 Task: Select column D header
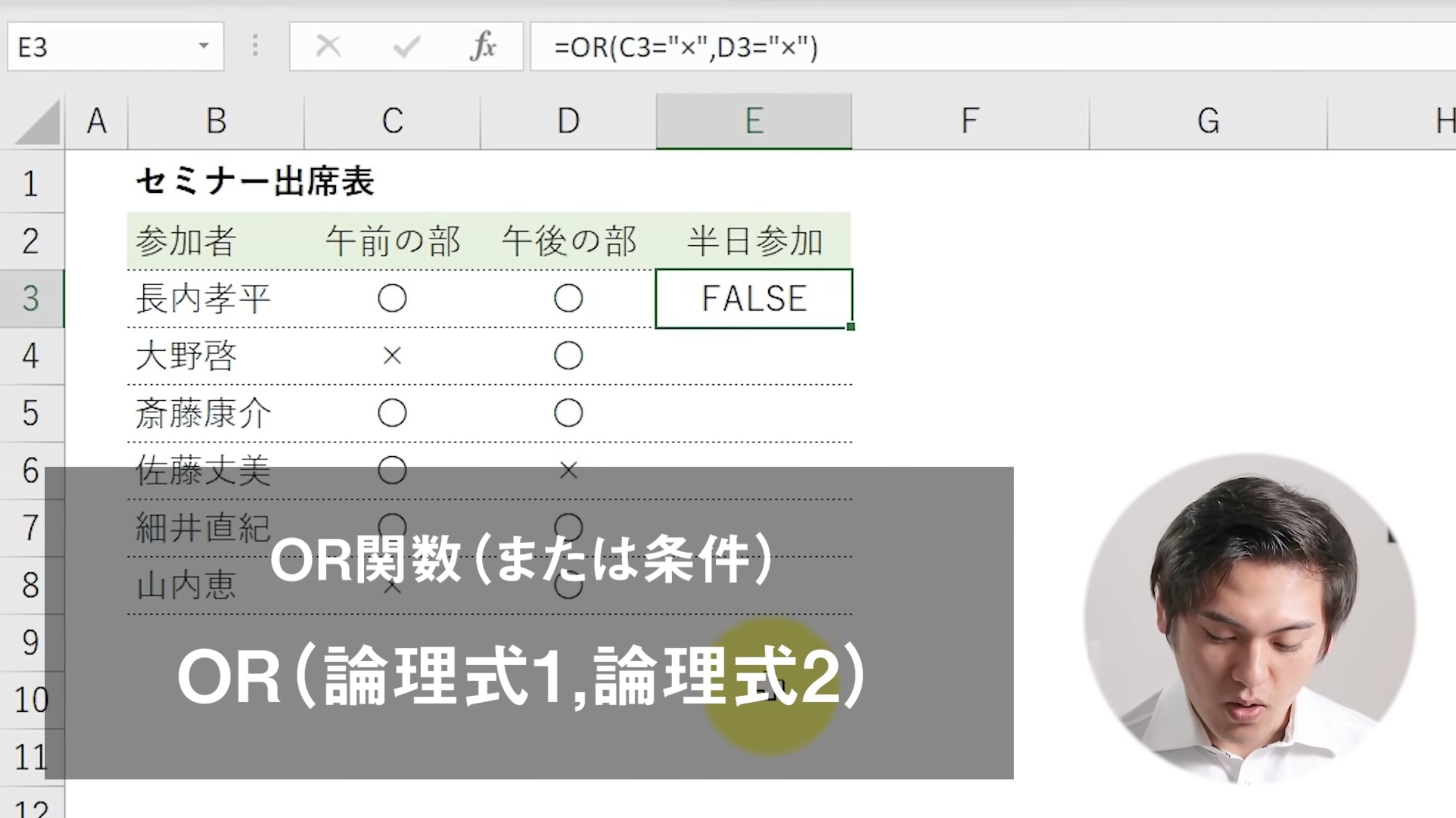[x=568, y=121]
